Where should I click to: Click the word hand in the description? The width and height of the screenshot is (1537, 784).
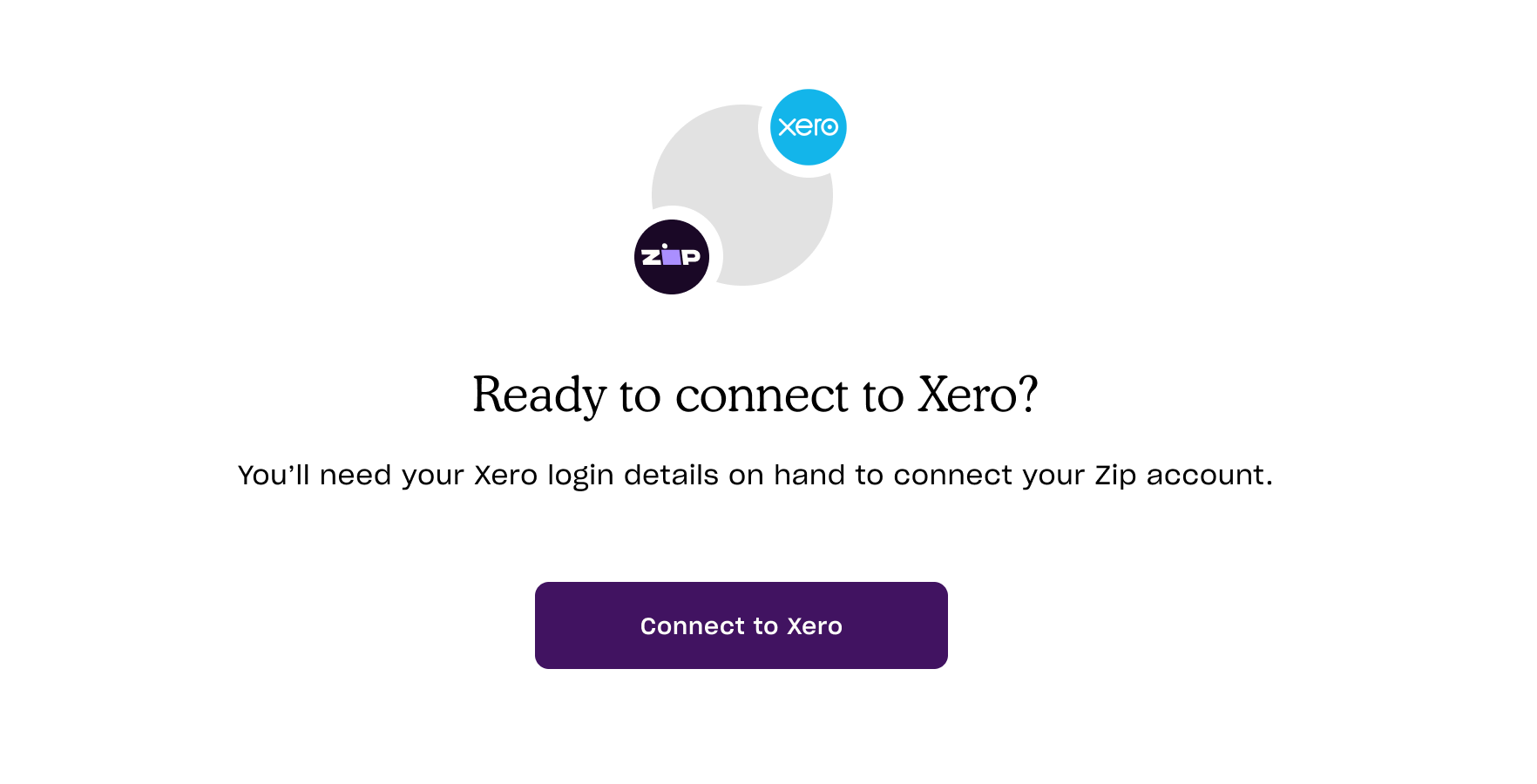click(x=809, y=476)
